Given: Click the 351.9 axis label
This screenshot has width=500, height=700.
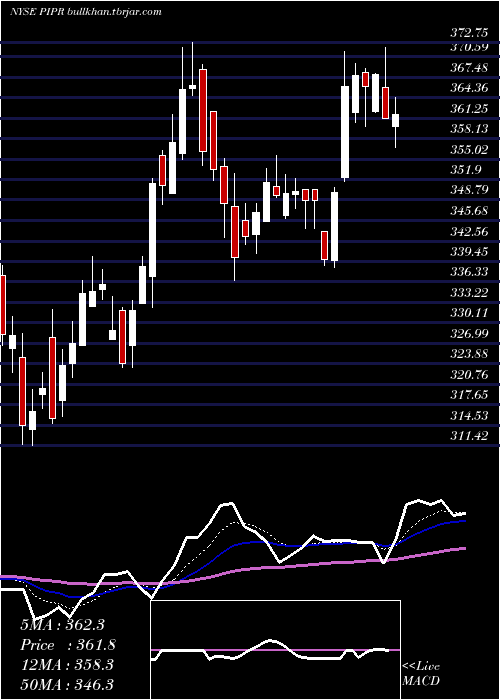Looking at the screenshot, I should 466,170.
